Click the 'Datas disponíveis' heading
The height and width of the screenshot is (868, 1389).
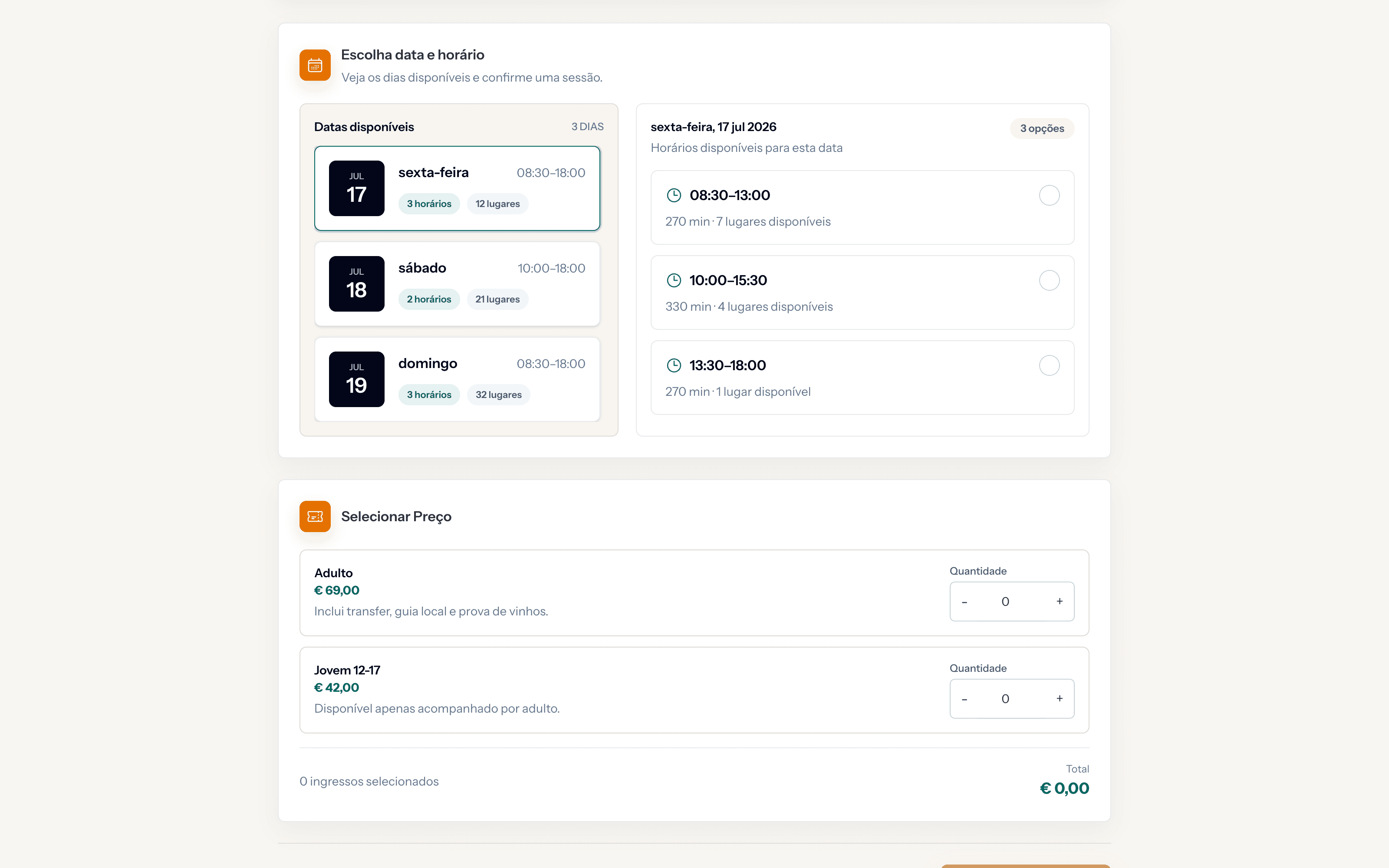point(364,127)
